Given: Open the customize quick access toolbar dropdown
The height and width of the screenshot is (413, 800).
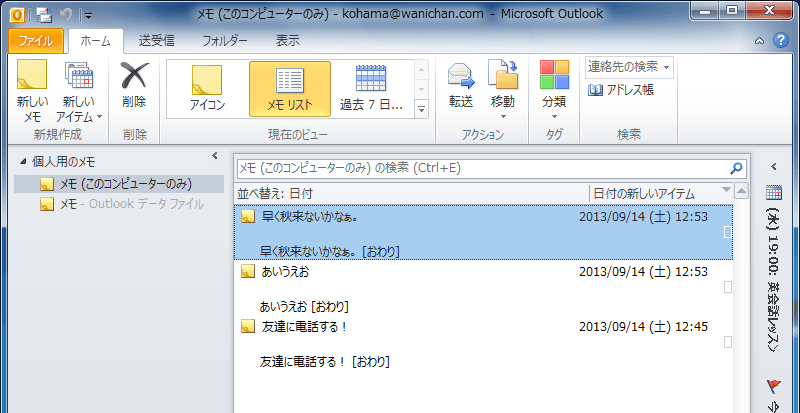Looking at the screenshot, I should click(88, 15).
